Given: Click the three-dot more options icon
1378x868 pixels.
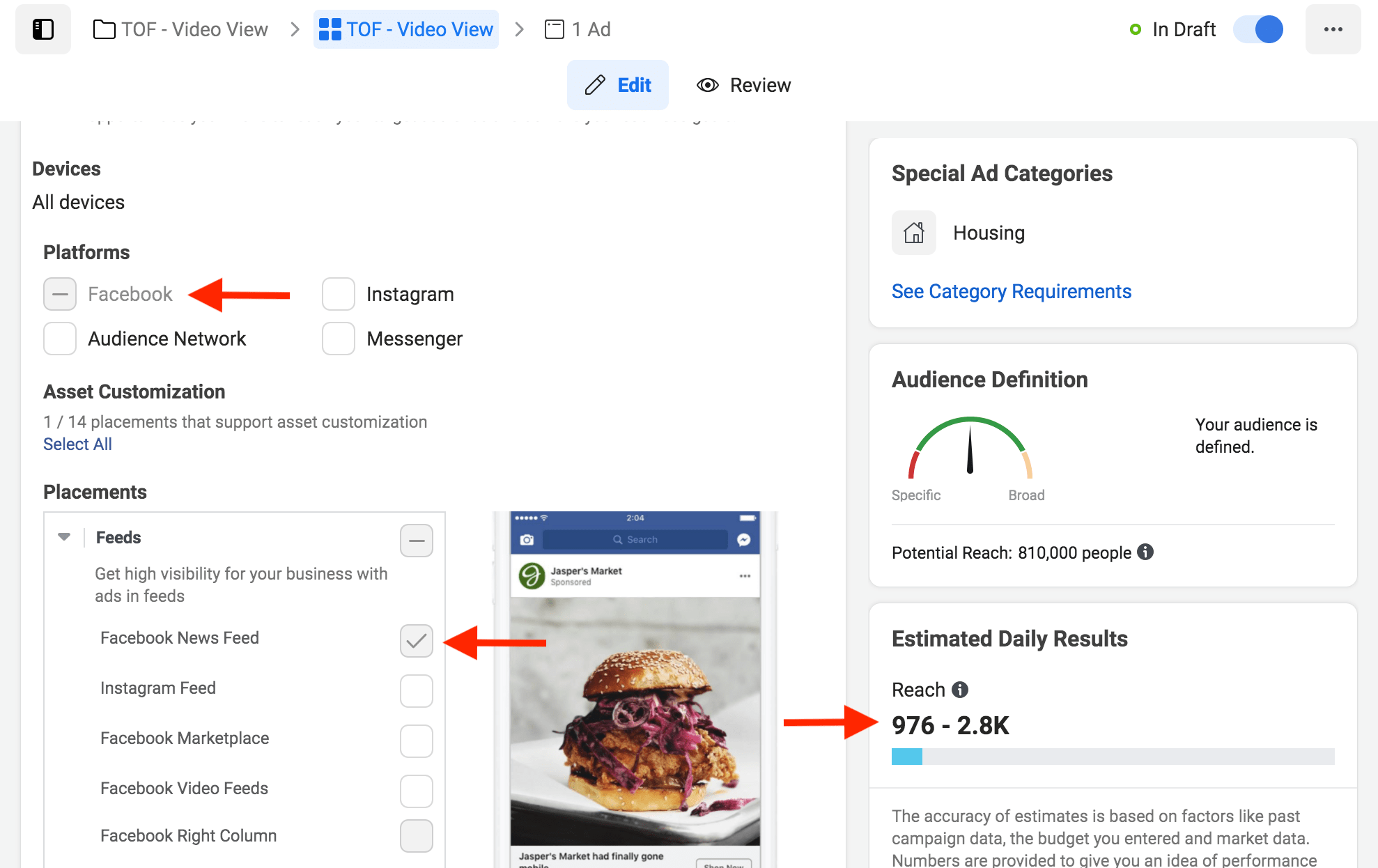Looking at the screenshot, I should click(x=1335, y=29).
